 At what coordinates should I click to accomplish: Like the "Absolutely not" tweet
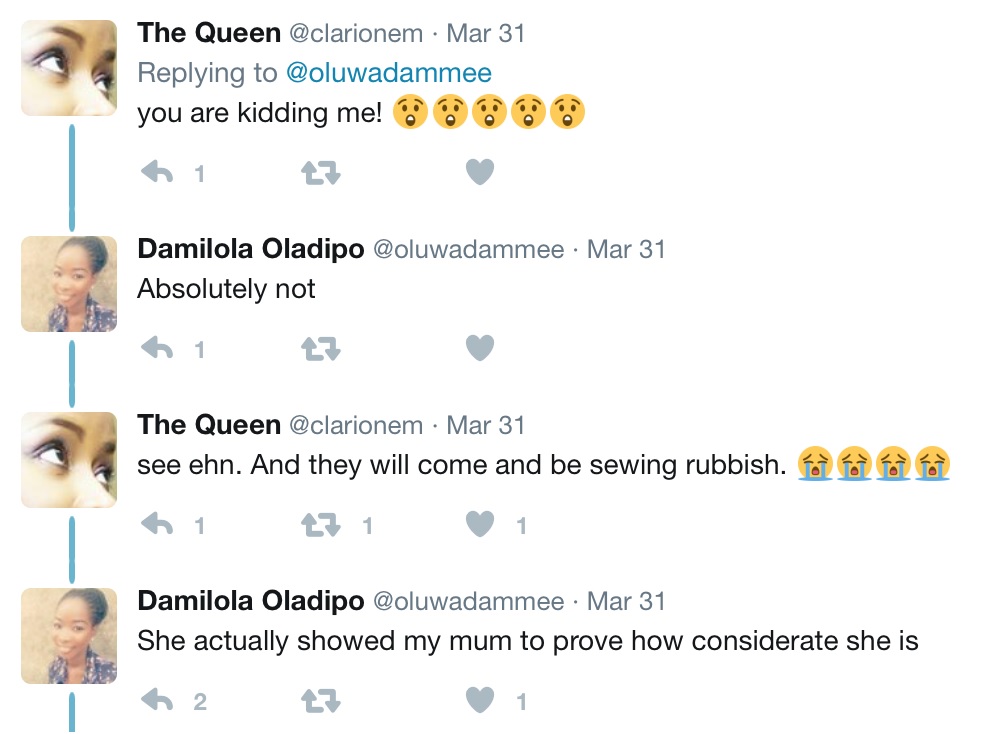click(x=480, y=348)
